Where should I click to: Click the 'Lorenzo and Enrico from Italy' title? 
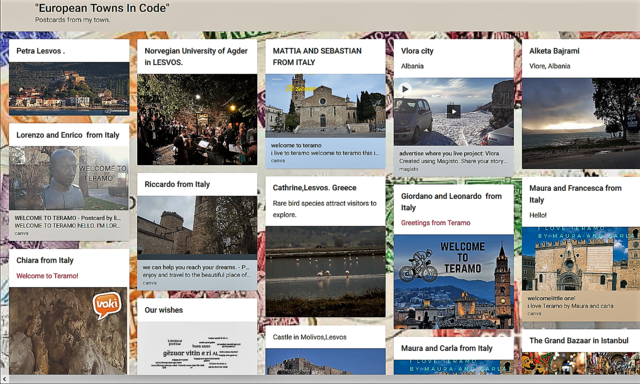tap(68, 135)
